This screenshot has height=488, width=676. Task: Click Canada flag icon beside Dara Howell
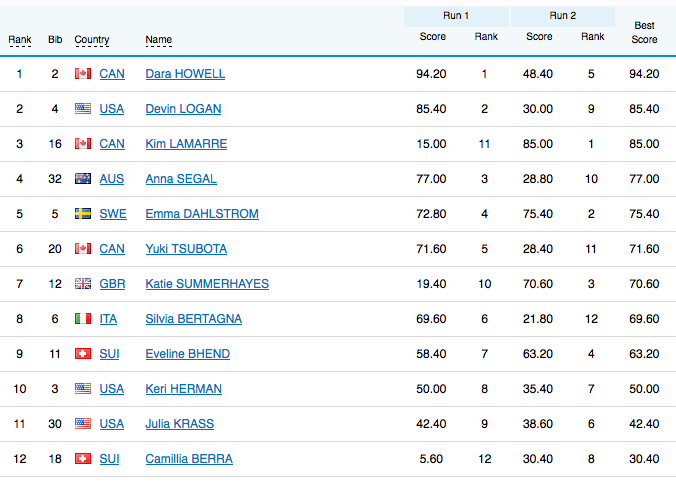[83, 74]
